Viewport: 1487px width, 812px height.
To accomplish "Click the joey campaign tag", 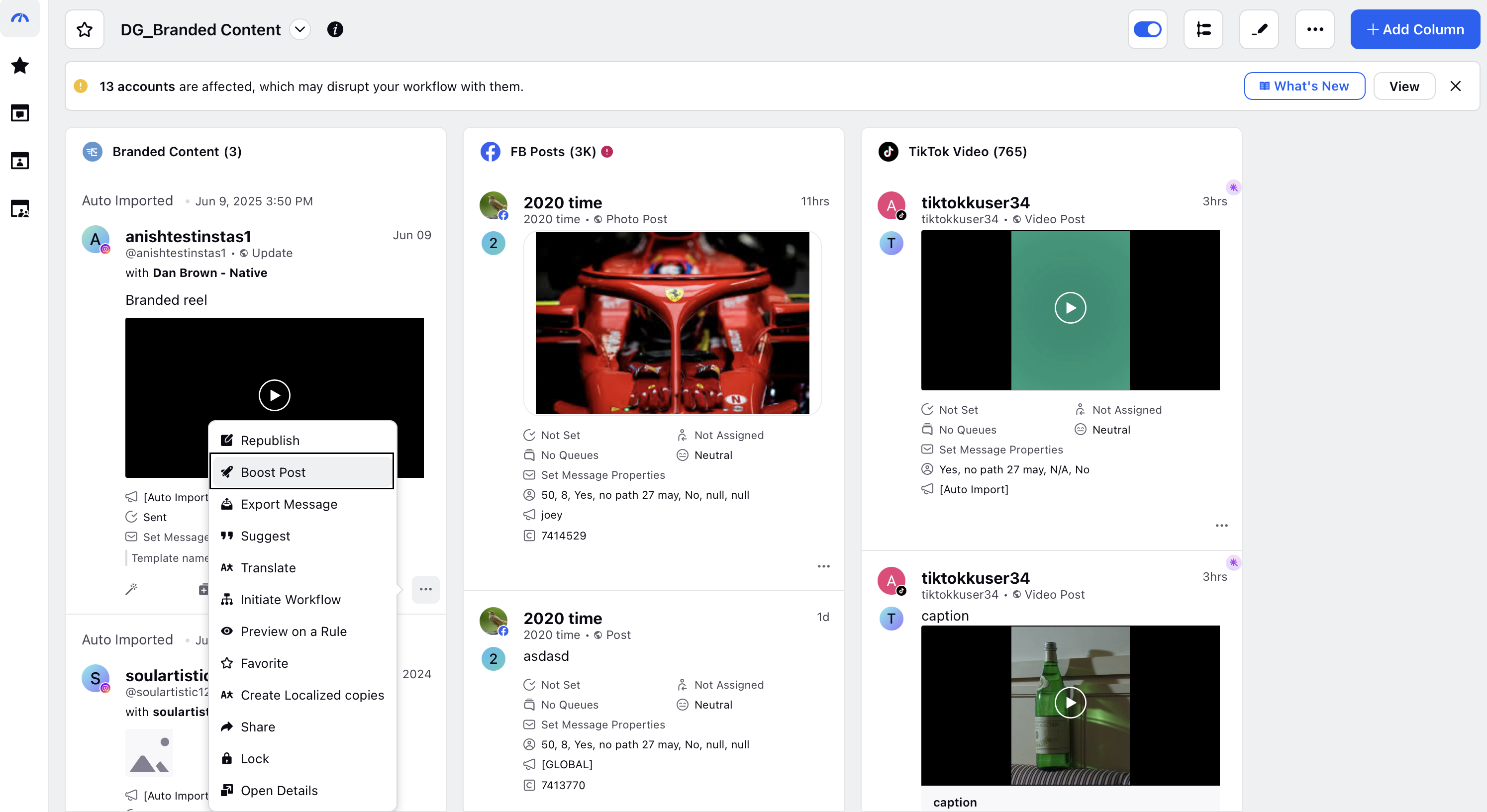I will [551, 515].
